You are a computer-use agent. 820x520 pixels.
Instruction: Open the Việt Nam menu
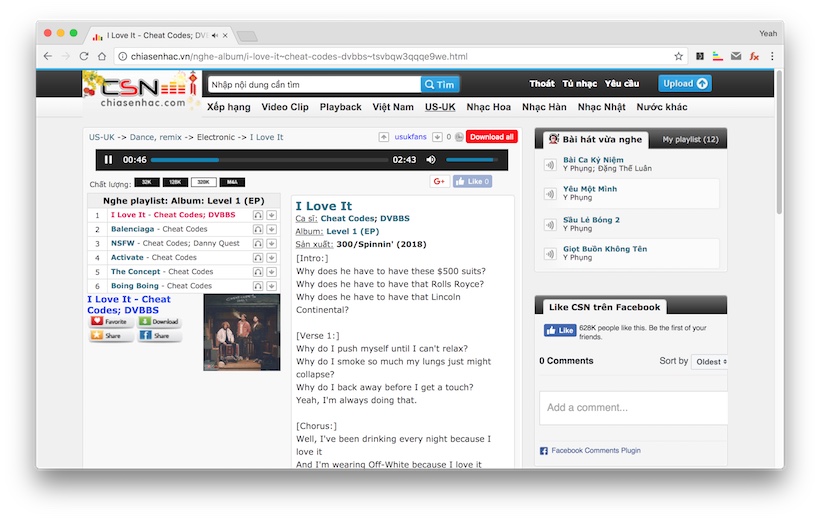coord(393,107)
